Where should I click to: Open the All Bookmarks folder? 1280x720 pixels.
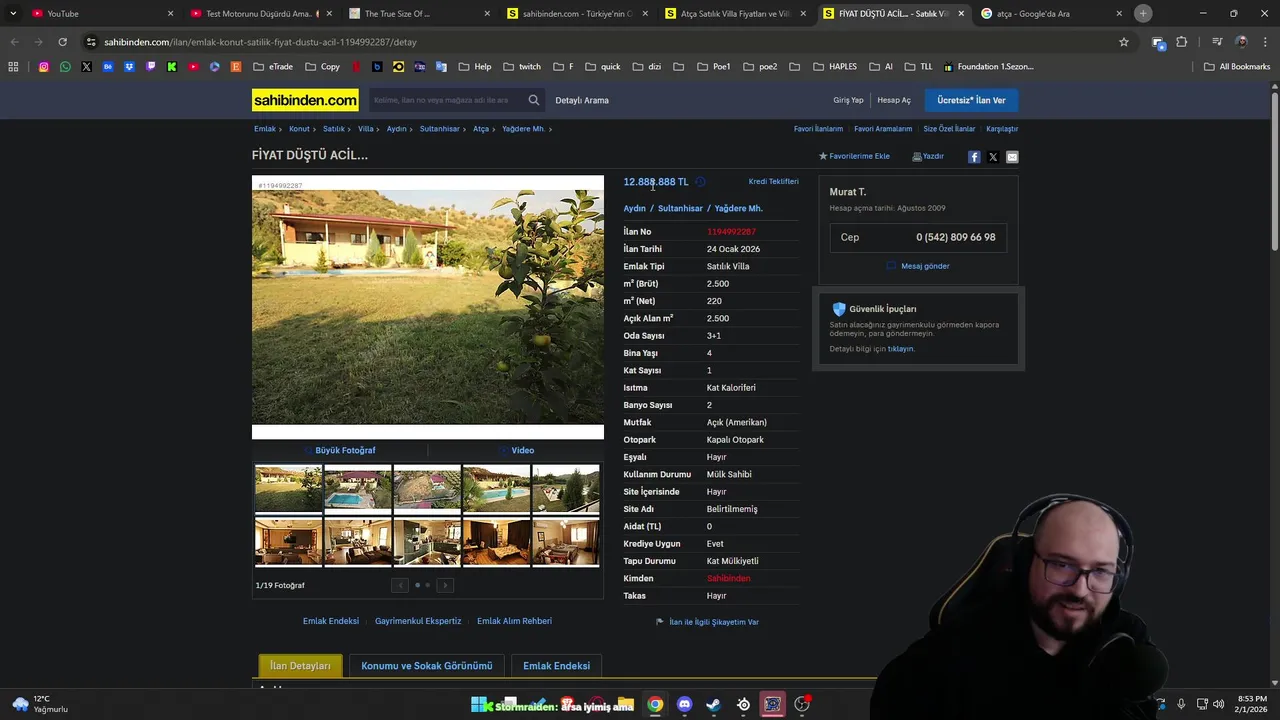click(x=1237, y=67)
